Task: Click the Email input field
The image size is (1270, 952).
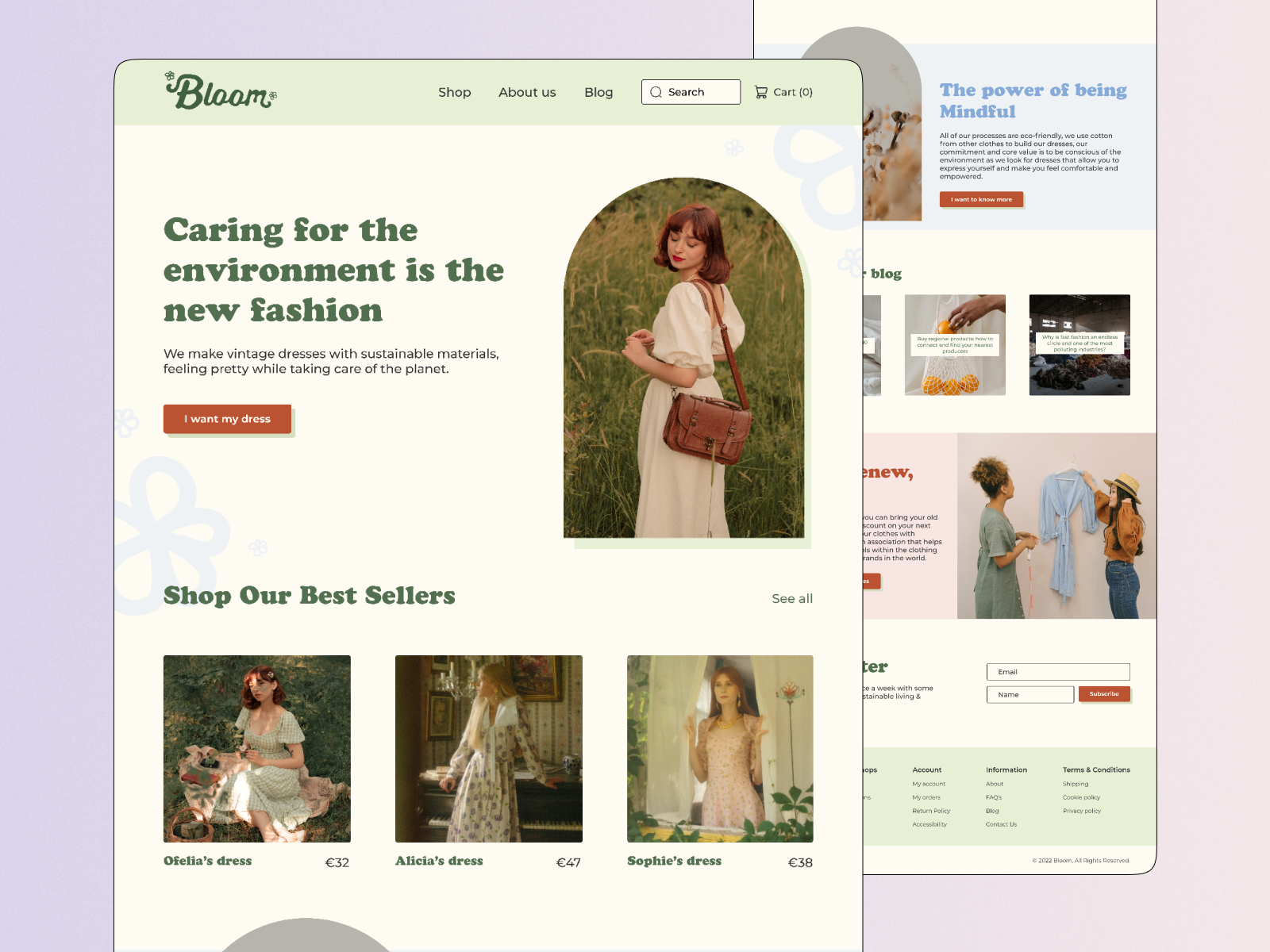Action: pyautogui.click(x=1058, y=671)
